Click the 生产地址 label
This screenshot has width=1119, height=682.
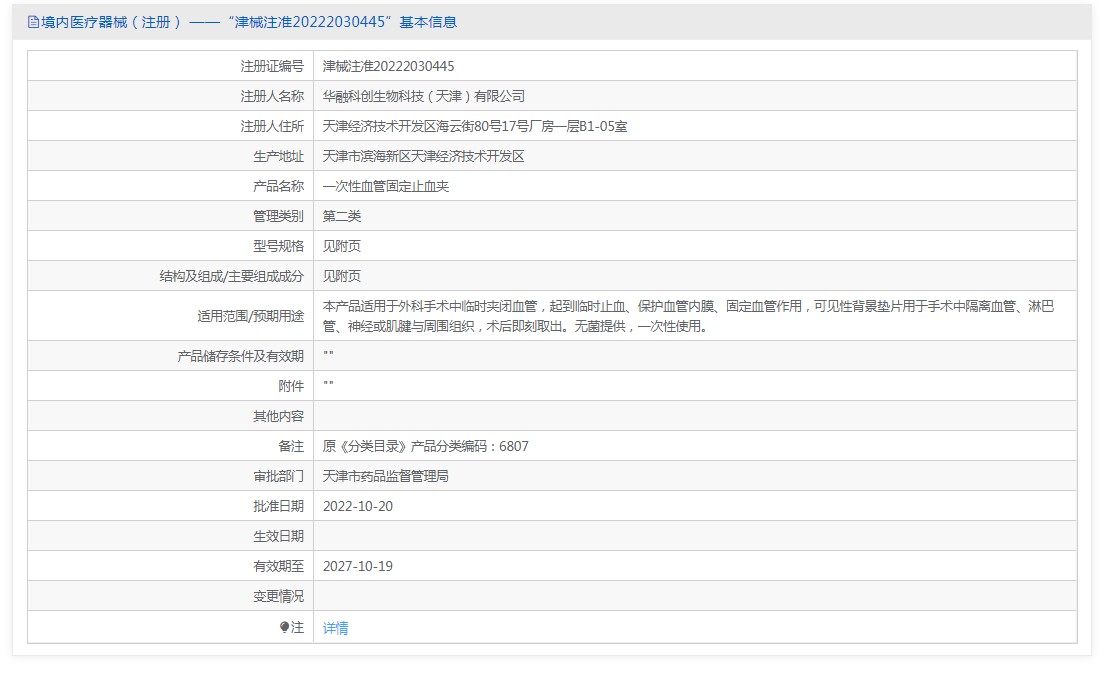278,156
